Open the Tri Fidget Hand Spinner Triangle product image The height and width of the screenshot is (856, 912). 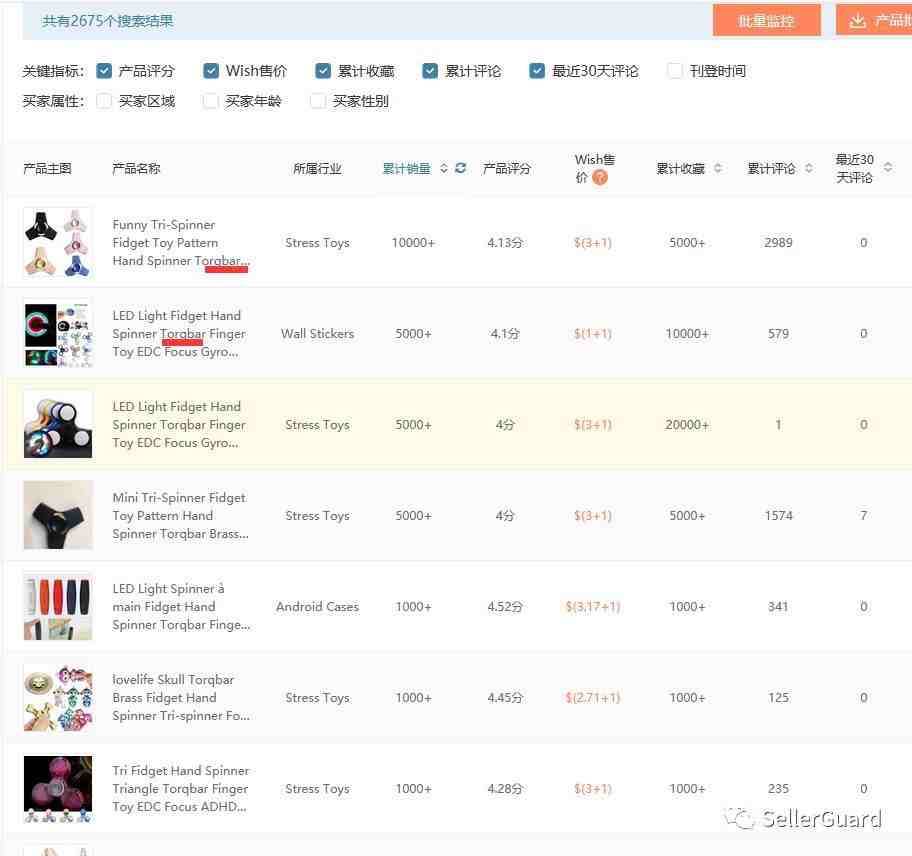(x=58, y=789)
